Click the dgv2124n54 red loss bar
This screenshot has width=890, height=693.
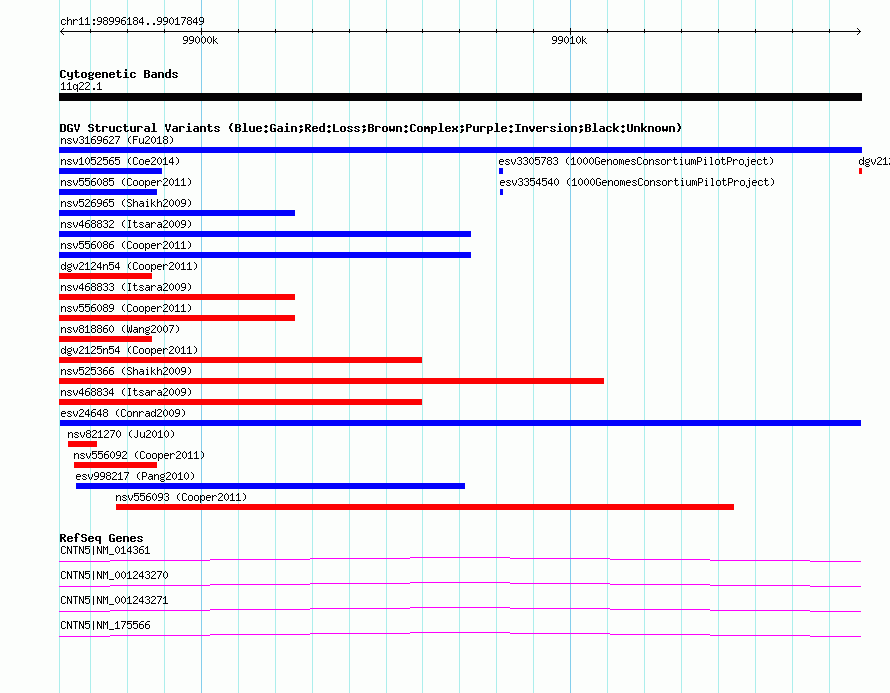[106, 276]
